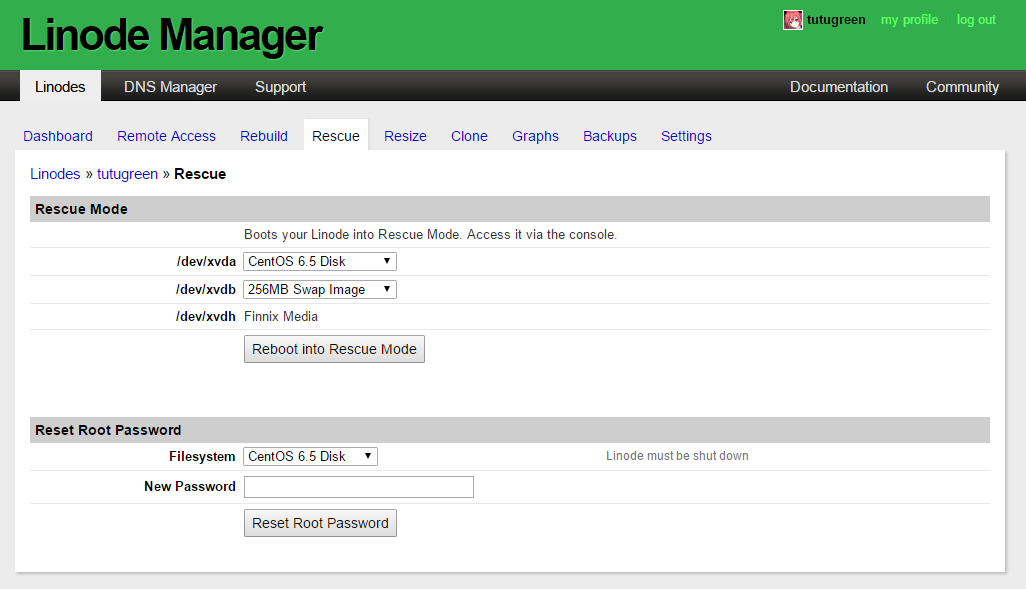
Task: Click the Reset Root Password section header
Action: point(510,430)
